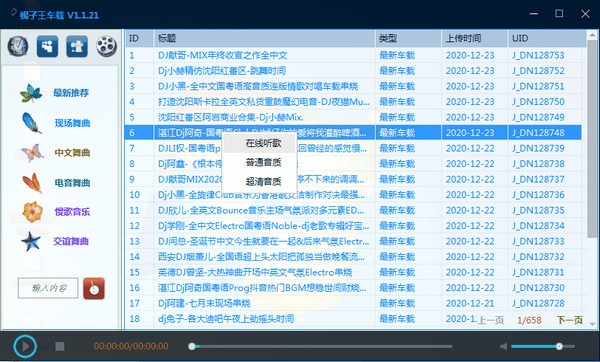
Task: Click the 00:00:00/00:00:00 playback time display
Action: pyautogui.click(x=131, y=346)
